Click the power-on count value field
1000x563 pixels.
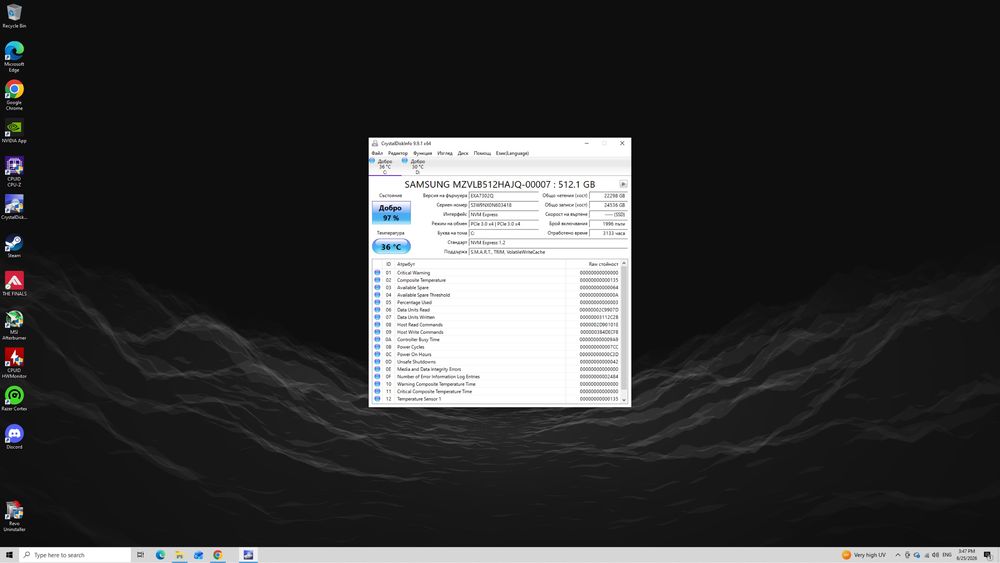pyautogui.click(x=608, y=224)
